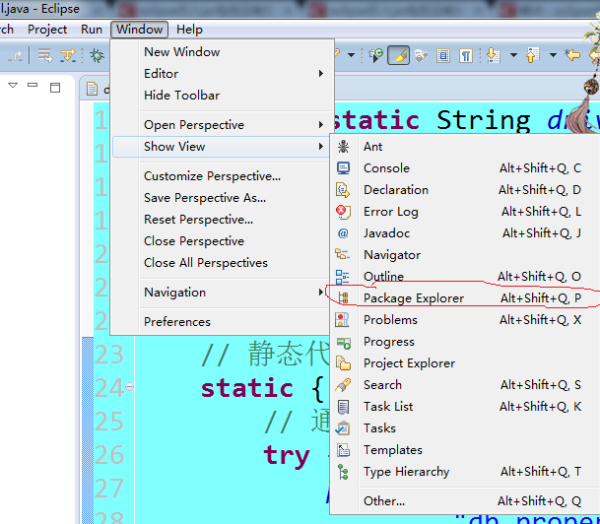
Task: Click the Problems view icon
Action: point(343,320)
